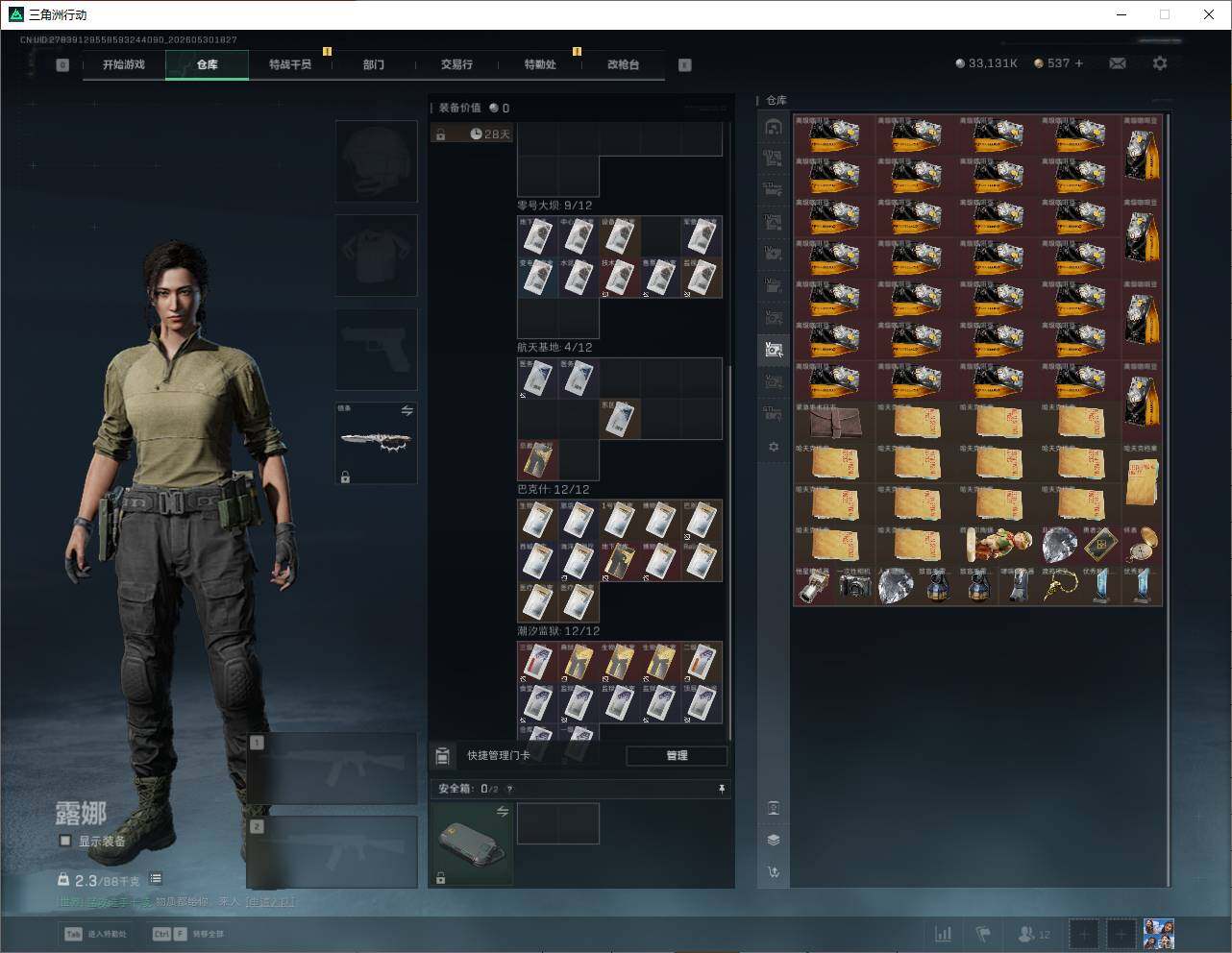
Task: Swap the knife using its swap arrows
Action: 407,411
